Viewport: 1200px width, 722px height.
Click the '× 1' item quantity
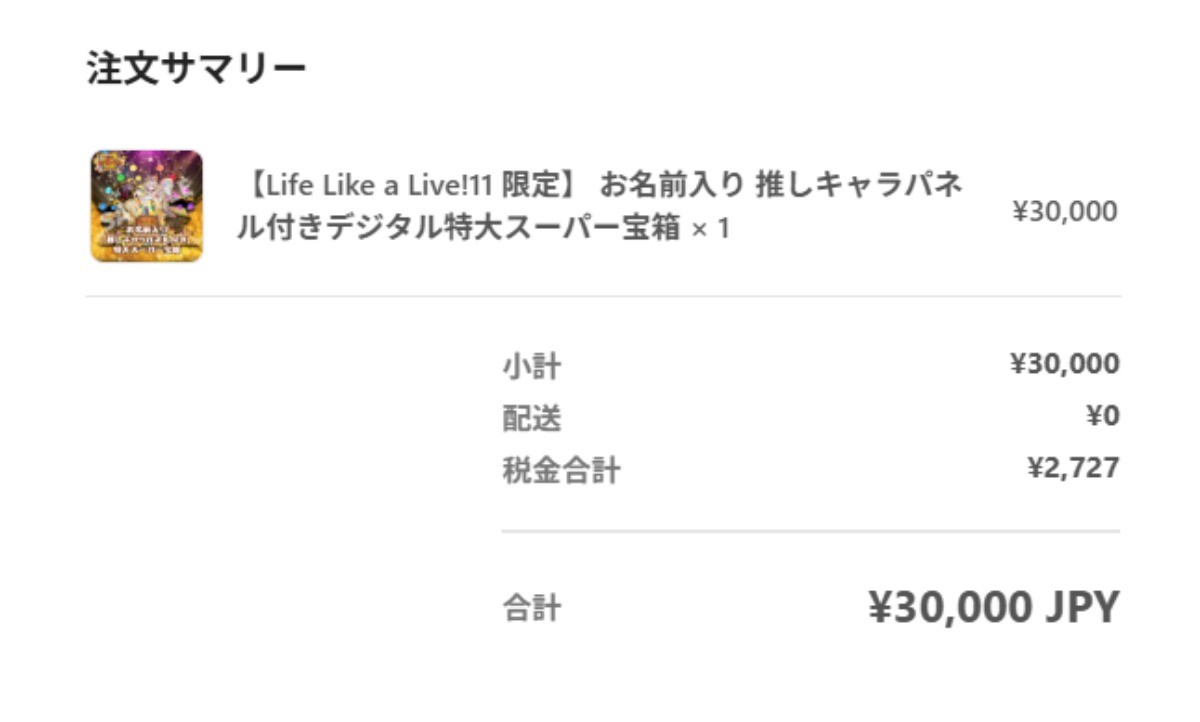(711, 229)
